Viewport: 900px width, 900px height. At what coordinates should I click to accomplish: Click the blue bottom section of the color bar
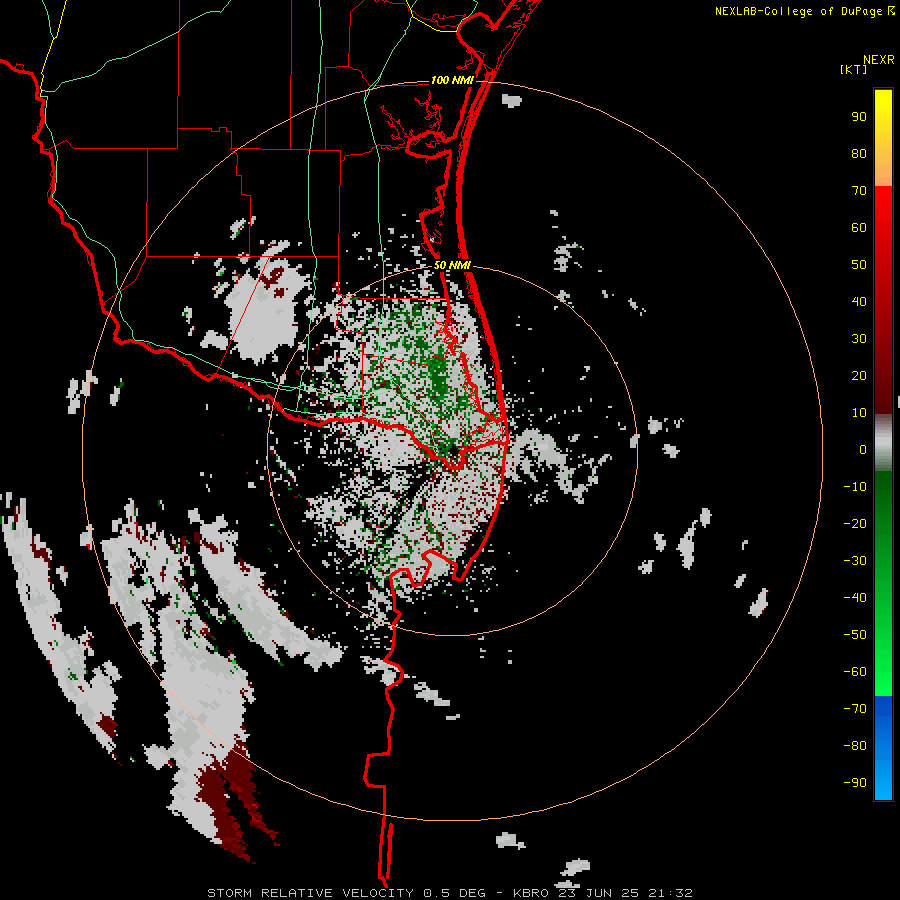click(x=883, y=748)
